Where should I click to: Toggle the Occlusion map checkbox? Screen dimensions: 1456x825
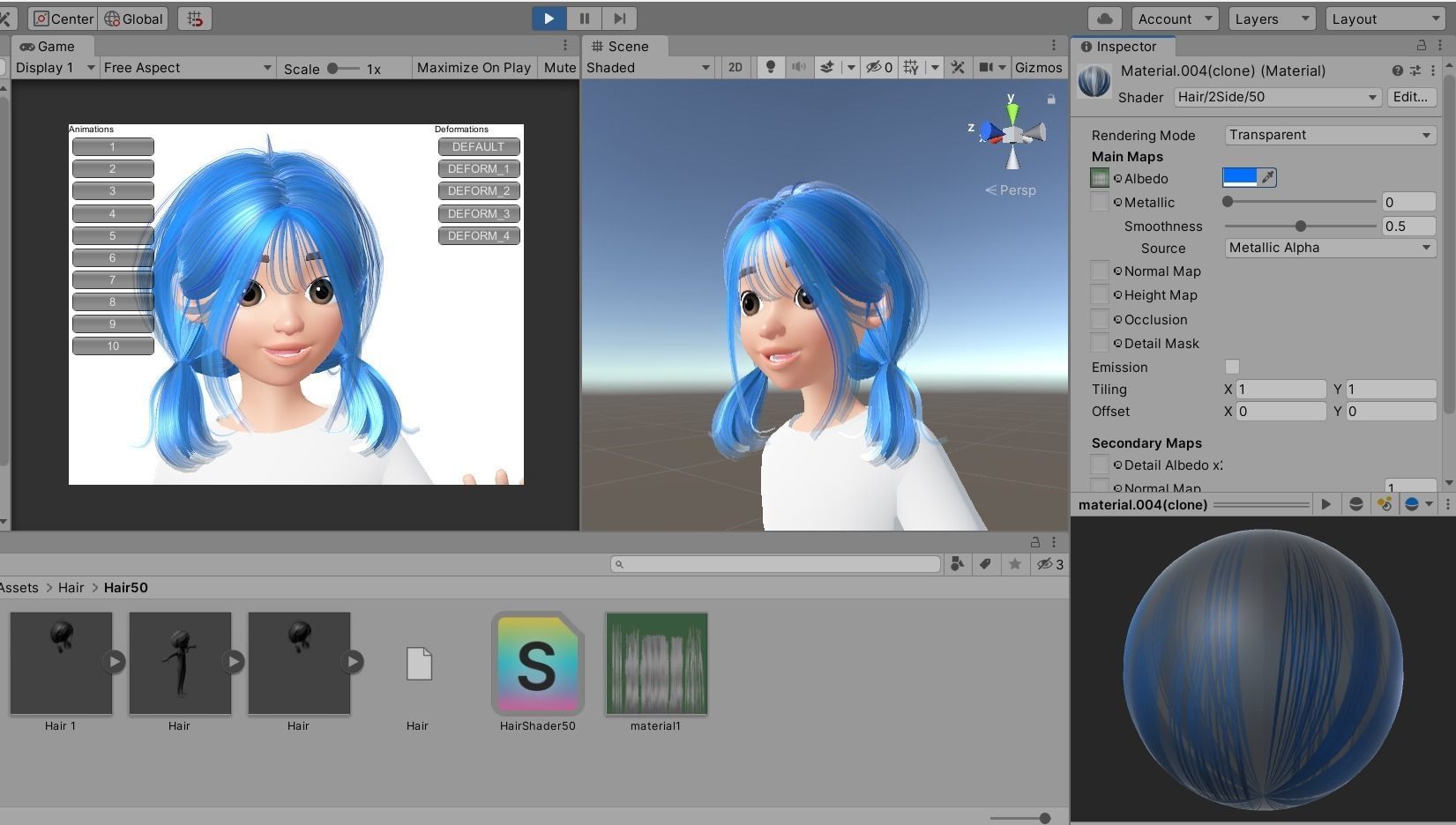coord(1099,319)
